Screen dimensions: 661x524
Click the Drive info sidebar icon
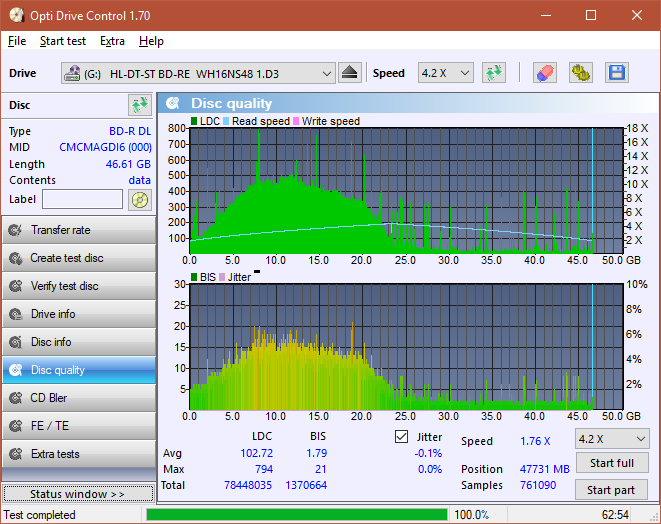click(16, 314)
